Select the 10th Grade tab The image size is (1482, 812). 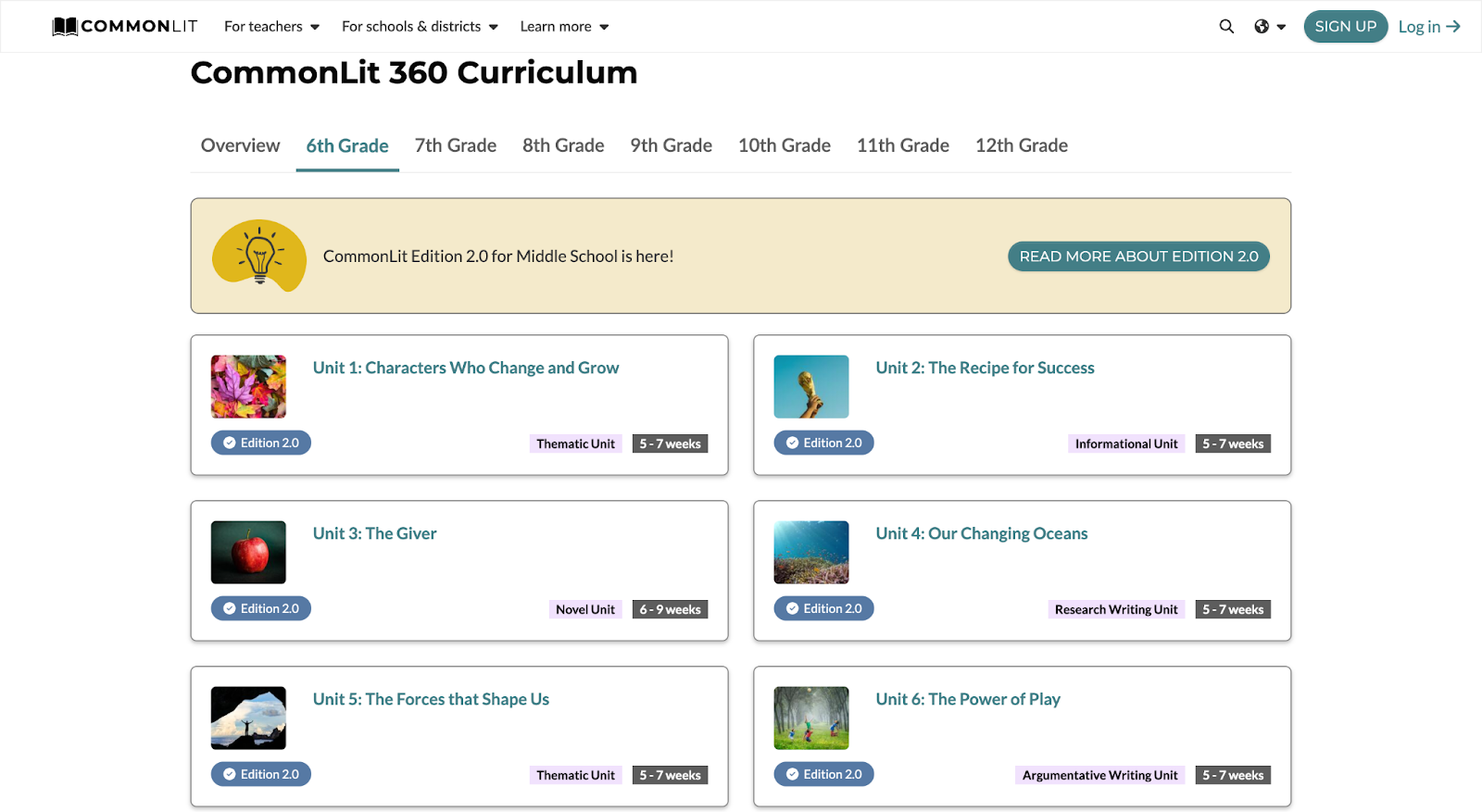pos(785,145)
